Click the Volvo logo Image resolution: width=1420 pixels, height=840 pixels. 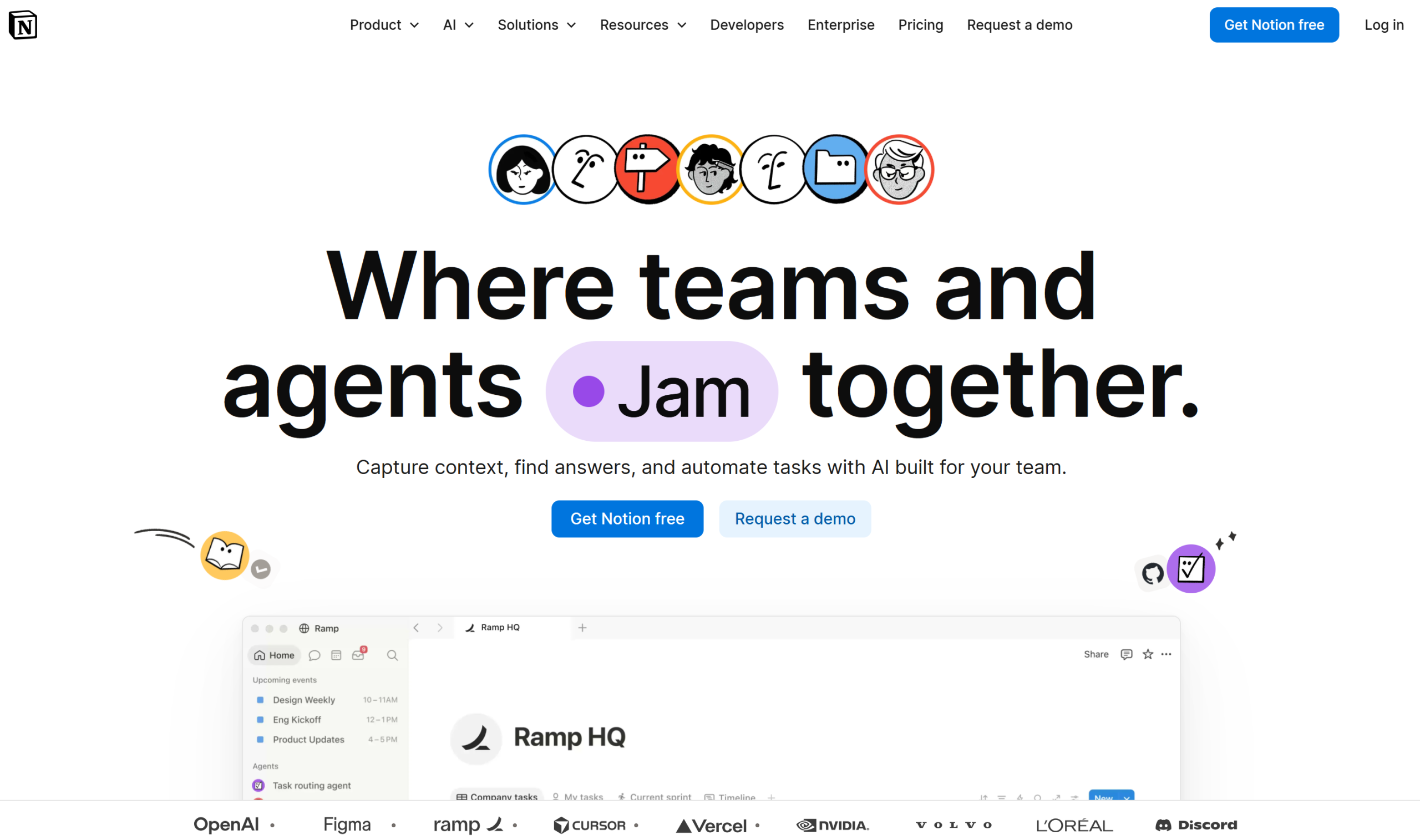pos(954,825)
